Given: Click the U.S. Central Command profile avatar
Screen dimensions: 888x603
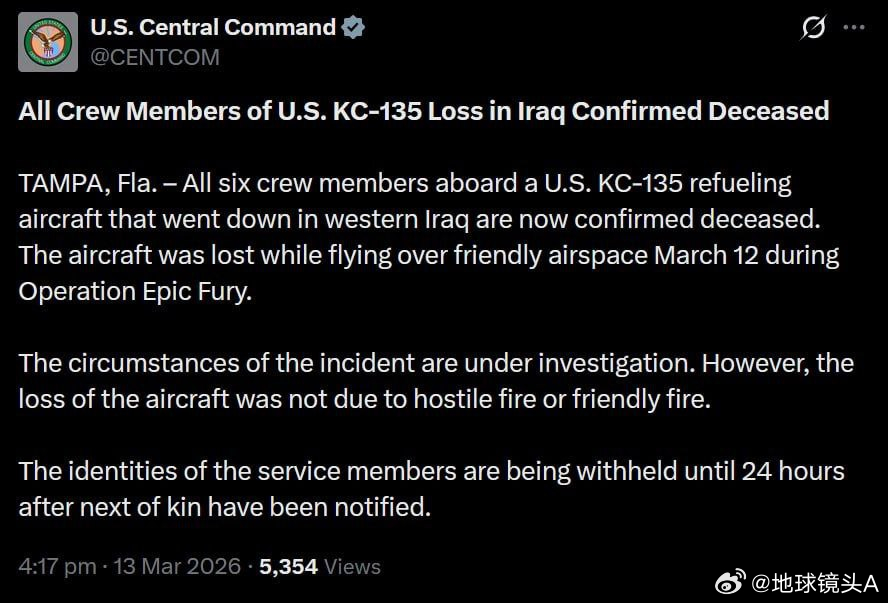Looking at the screenshot, I should pyautogui.click(x=47, y=42).
